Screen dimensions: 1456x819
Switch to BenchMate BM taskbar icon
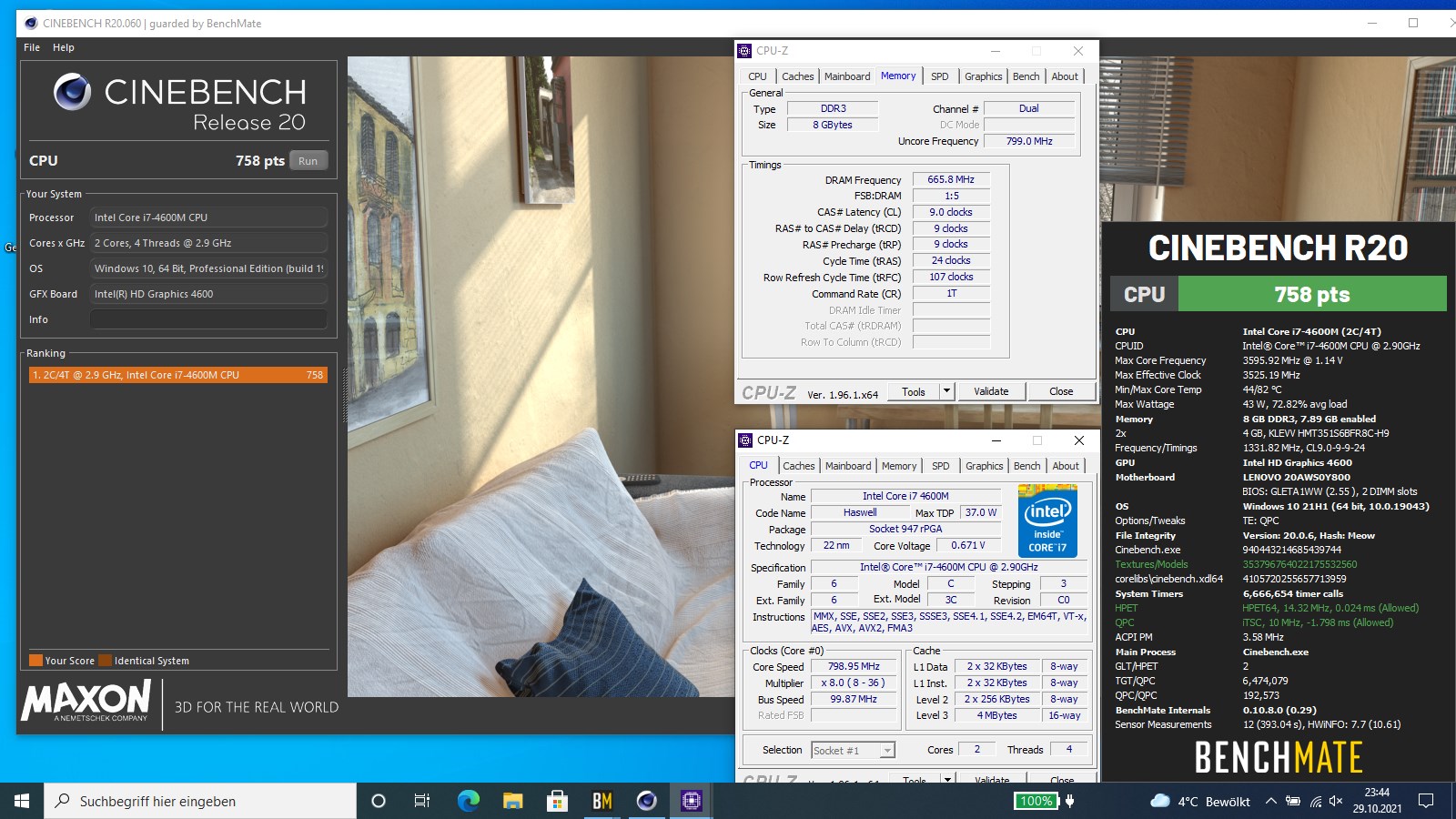(602, 801)
